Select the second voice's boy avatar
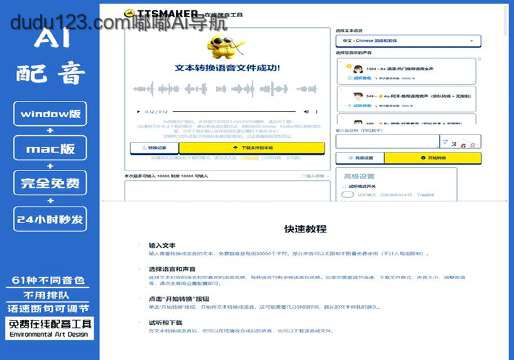Image resolution: width=514 pixels, height=360 pixels. point(358,96)
